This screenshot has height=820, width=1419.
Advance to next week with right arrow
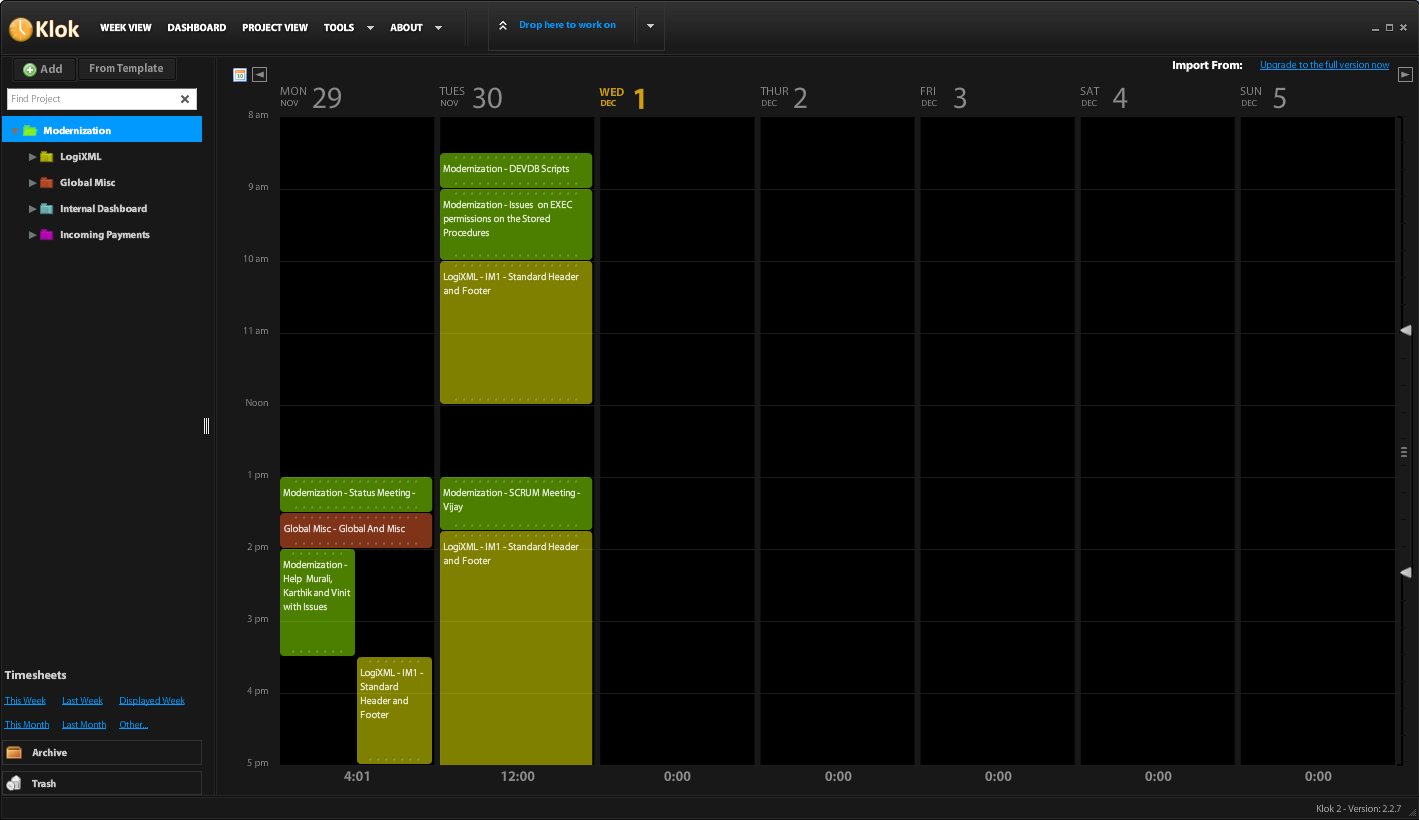click(x=1405, y=74)
